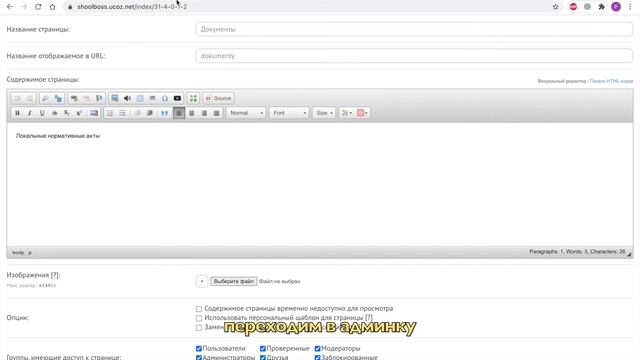Image resolution: width=640 pixels, height=360 pixels.
Task: Toggle italic formatting
Action: point(29,113)
